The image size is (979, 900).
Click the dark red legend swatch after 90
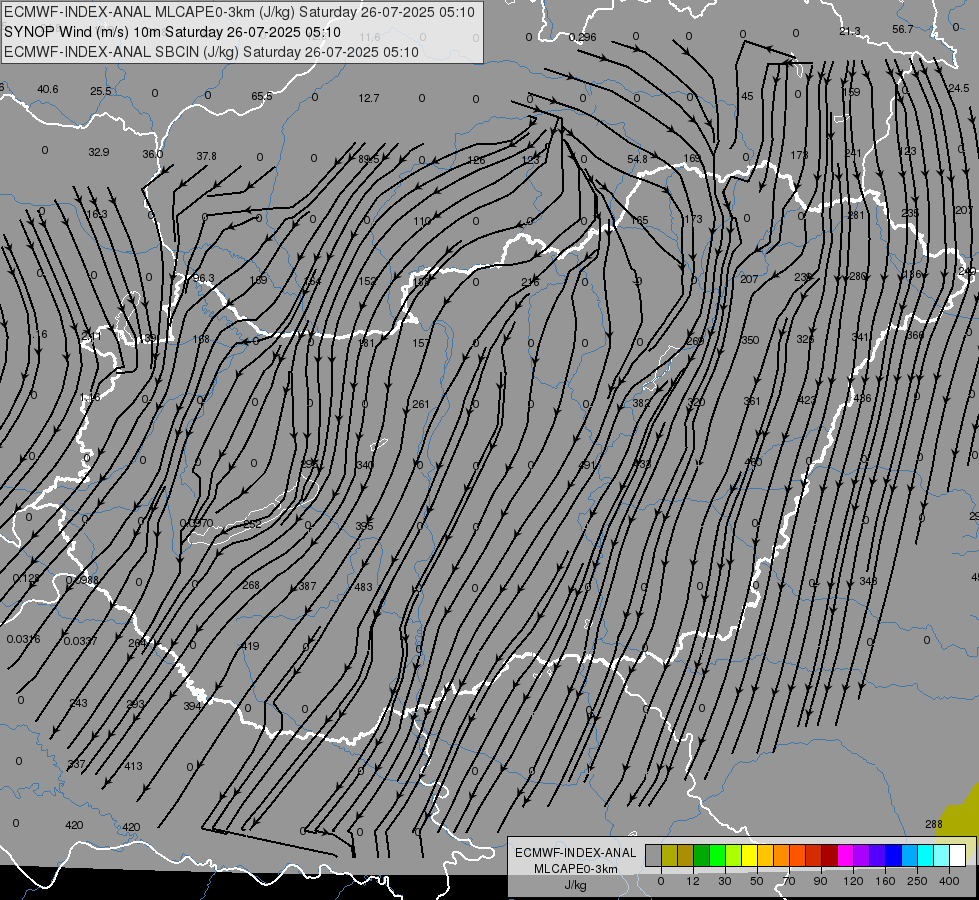(x=829, y=855)
